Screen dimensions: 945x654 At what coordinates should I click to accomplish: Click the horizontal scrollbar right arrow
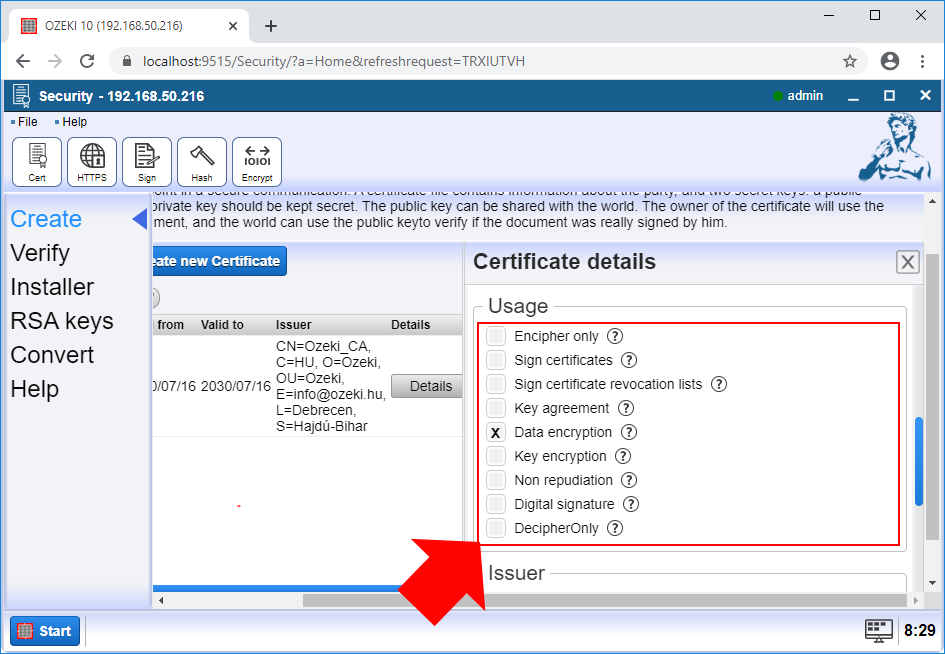point(915,600)
